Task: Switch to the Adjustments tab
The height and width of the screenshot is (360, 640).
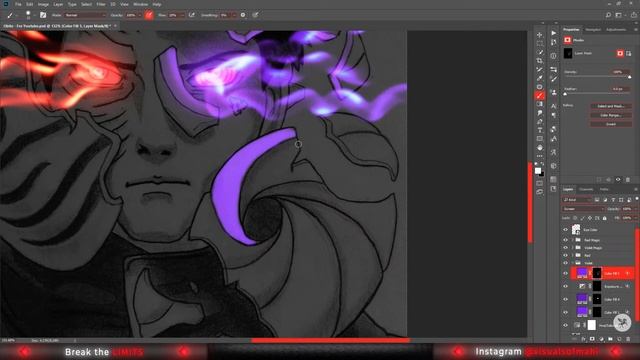Action: [616, 30]
